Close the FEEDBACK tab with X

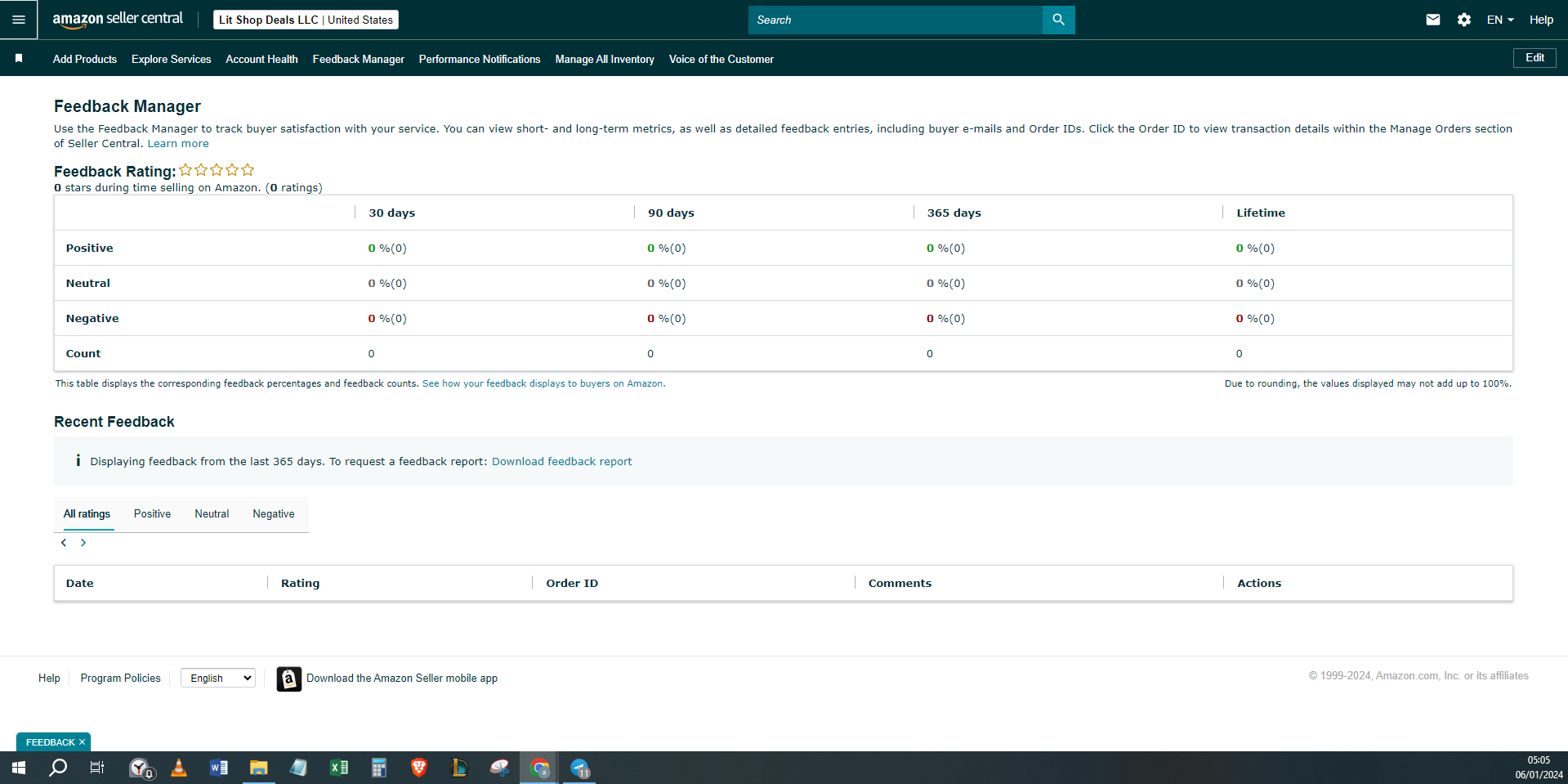pyautogui.click(x=82, y=742)
